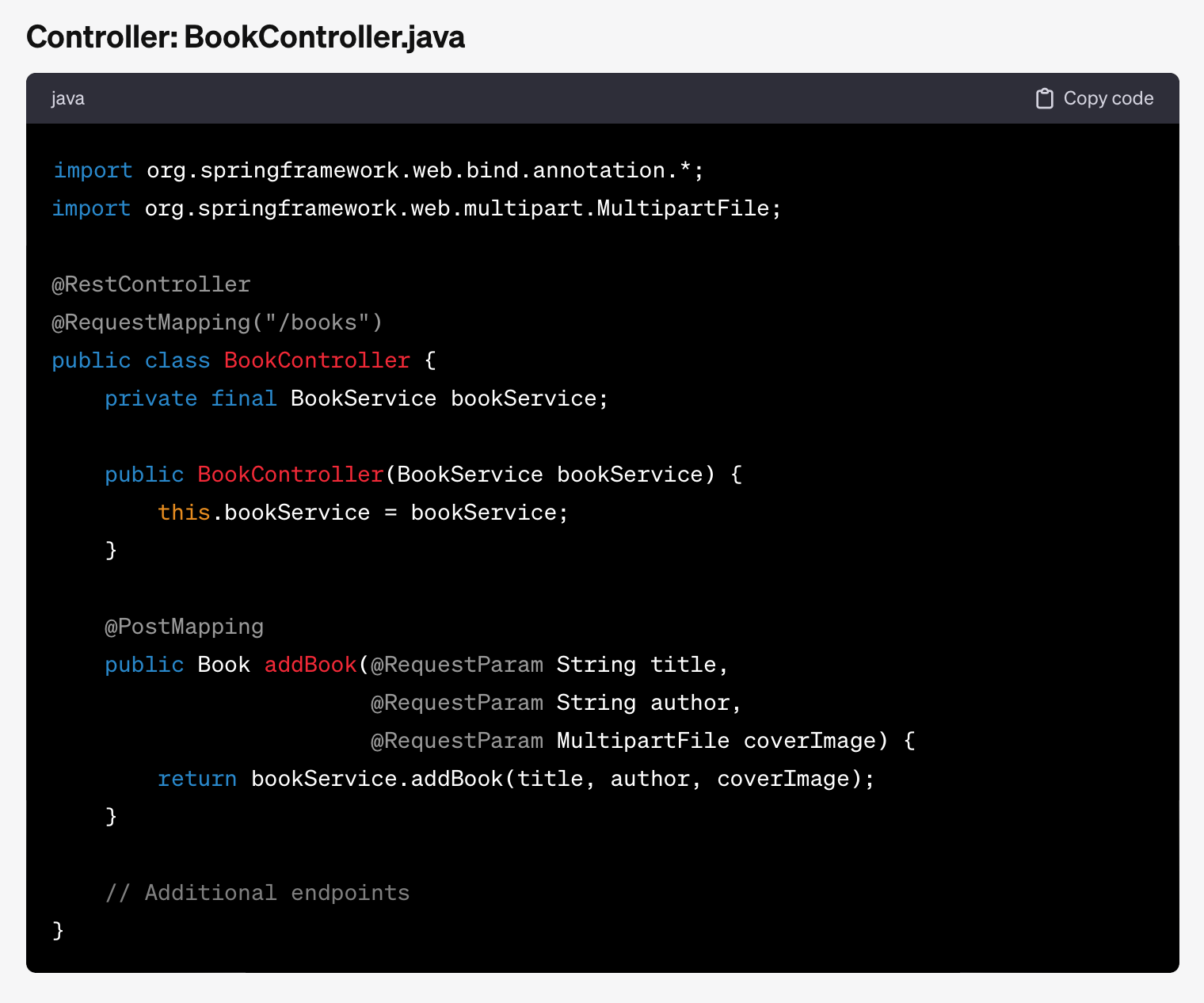Click the '// Additional endpoints' comment

coord(257,893)
